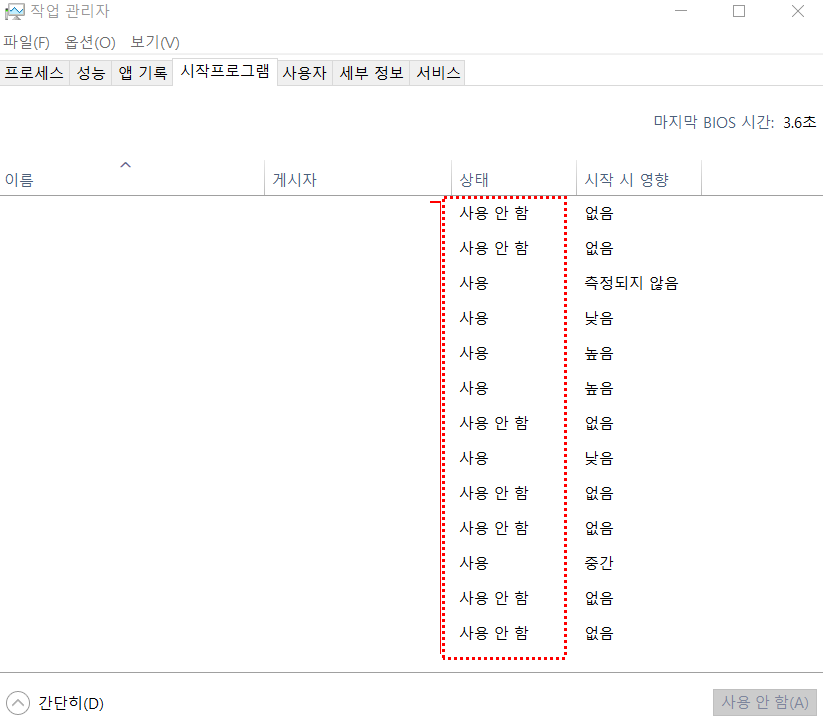Screen dimensions: 823x728
Task: Select the 측정되지 않음 impact cell
Action: pos(631,283)
